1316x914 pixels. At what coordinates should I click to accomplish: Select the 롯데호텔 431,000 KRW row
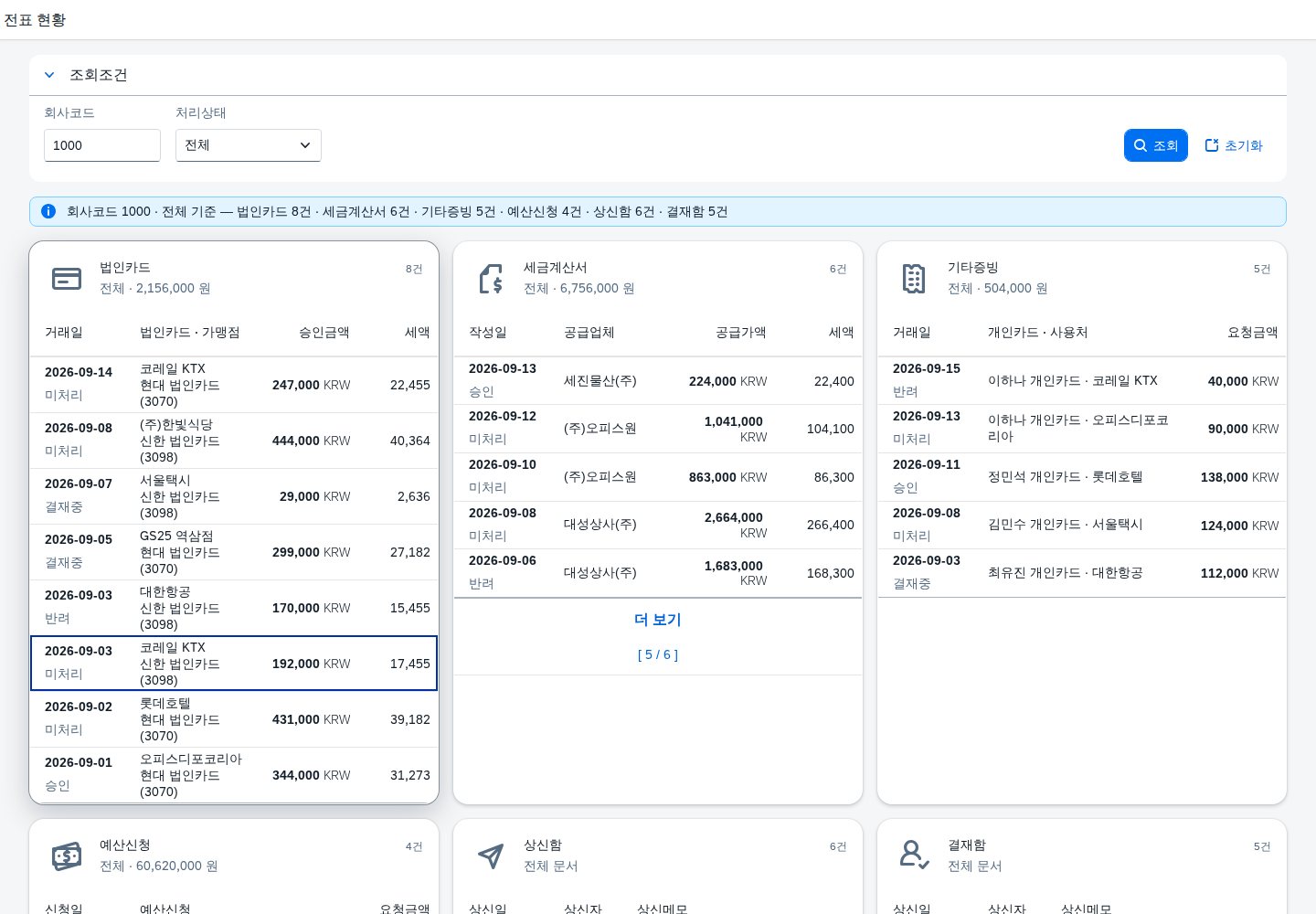click(234, 719)
